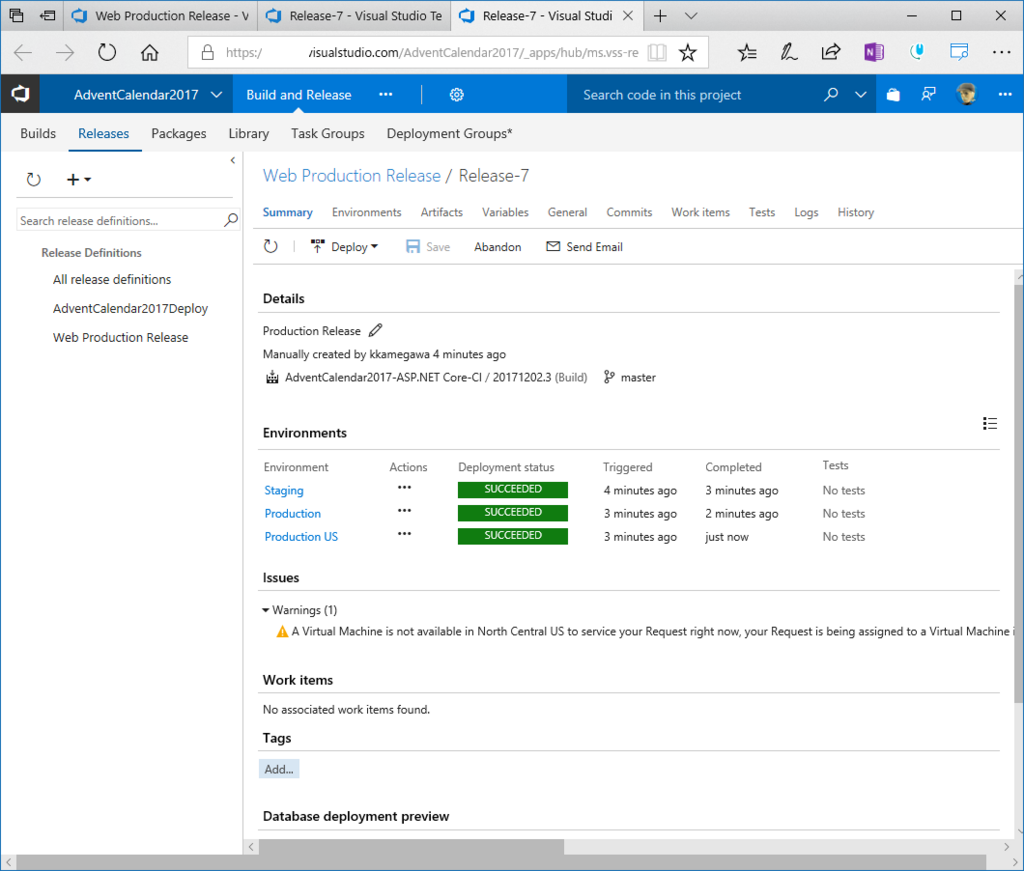1024x871 pixels.
Task: Collapse the left sidebar with the chevron
Action: coord(232,160)
